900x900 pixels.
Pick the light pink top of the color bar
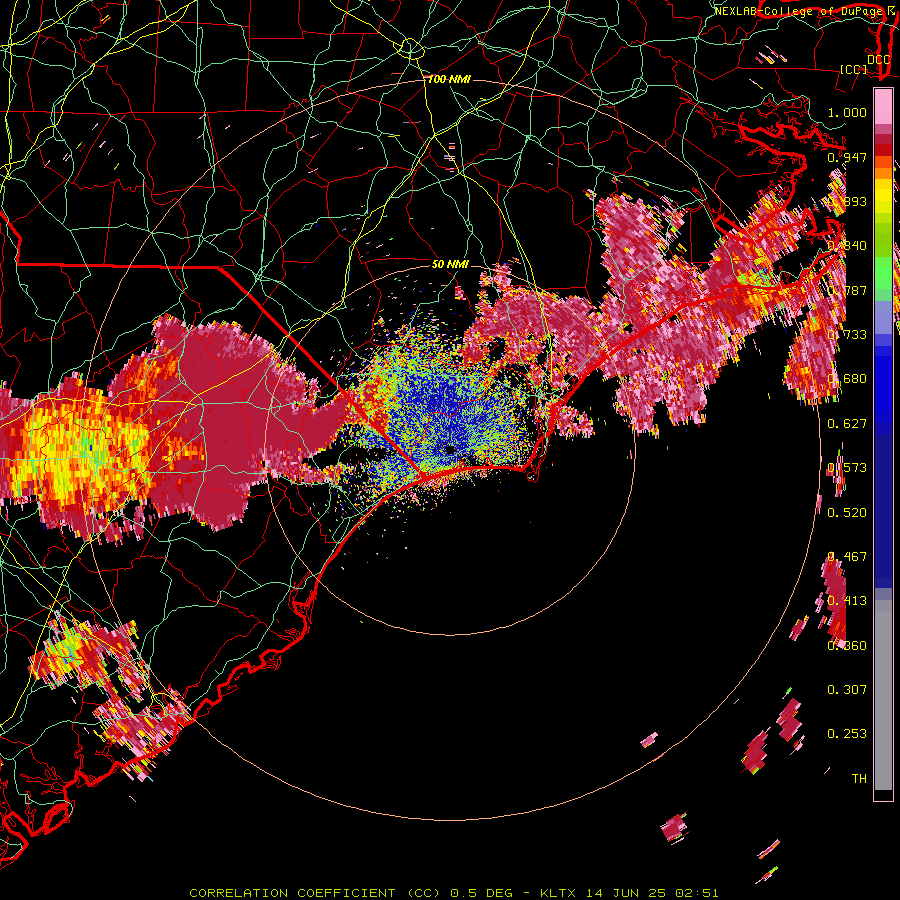pos(883,107)
